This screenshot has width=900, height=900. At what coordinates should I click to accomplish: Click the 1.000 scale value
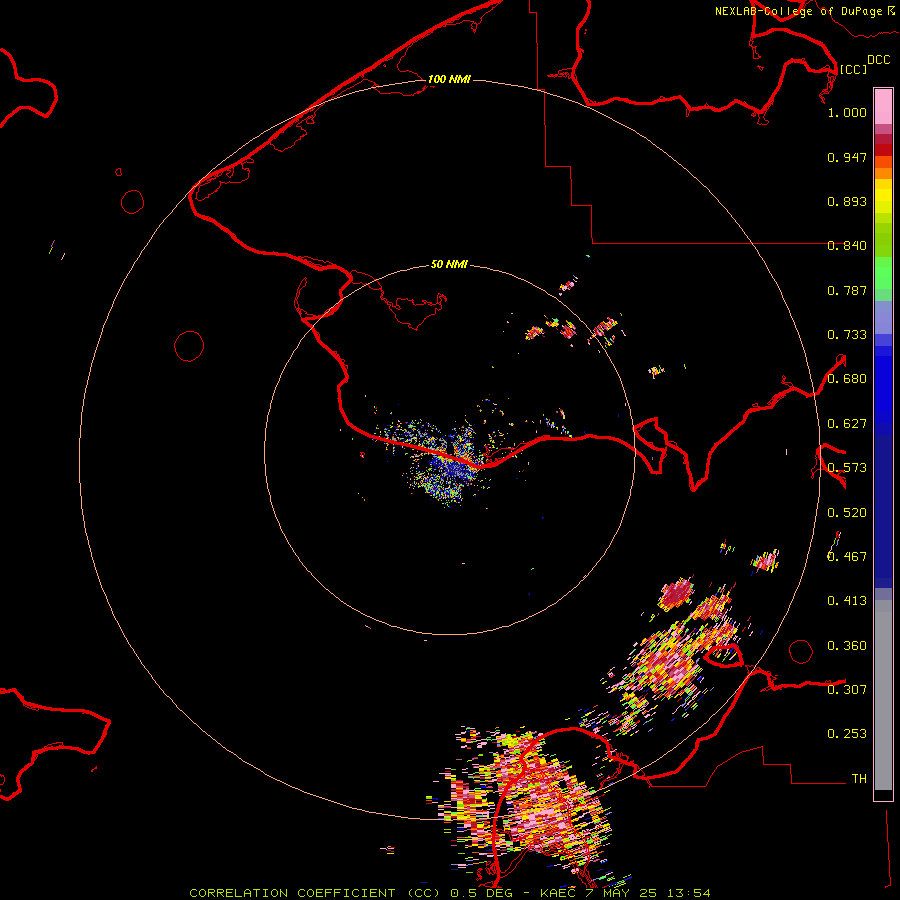tap(847, 112)
